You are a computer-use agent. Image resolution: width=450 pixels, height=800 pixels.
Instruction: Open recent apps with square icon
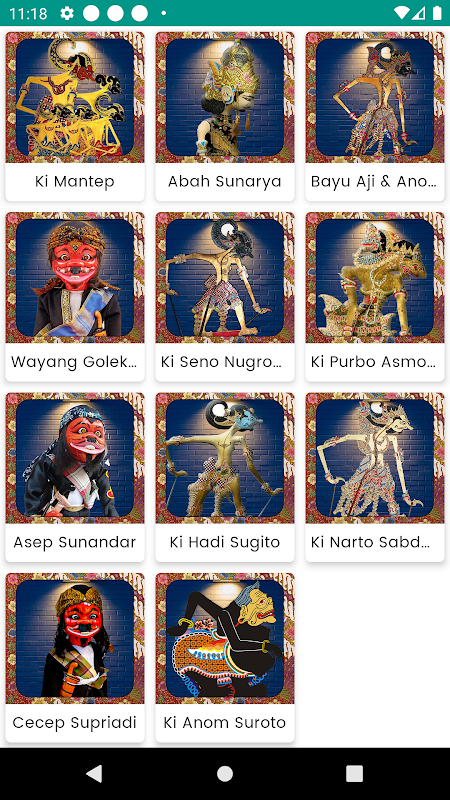point(355,773)
